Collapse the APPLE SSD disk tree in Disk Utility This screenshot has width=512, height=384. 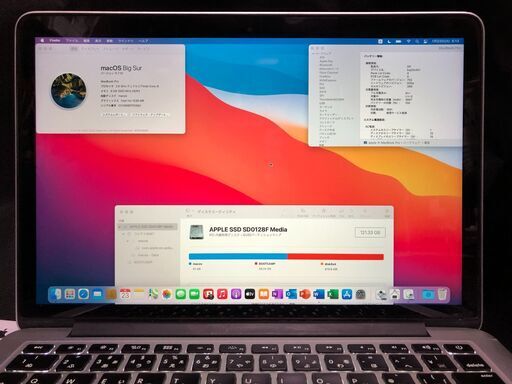[120, 226]
